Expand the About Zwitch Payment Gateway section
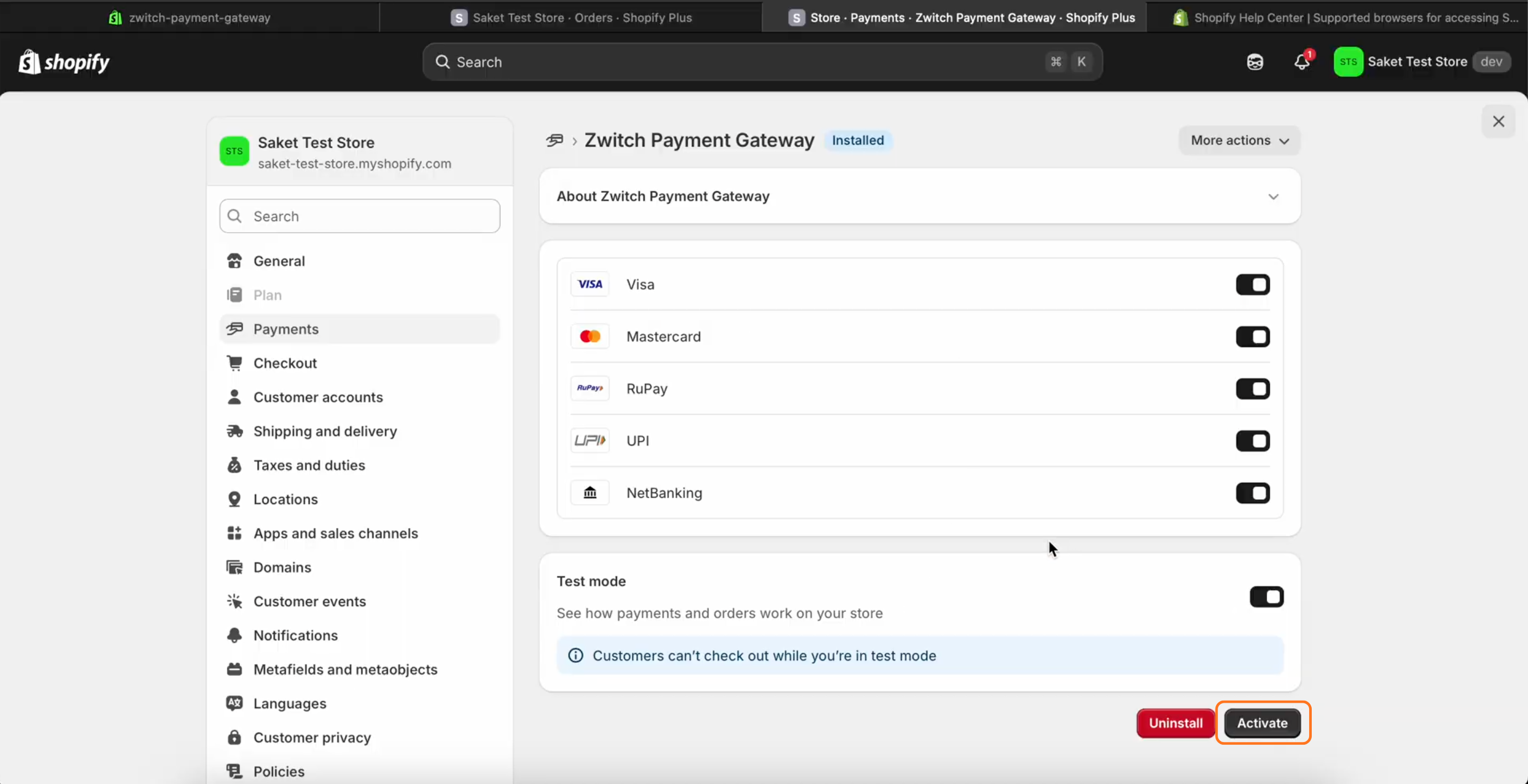Viewport: 1528px width, 784px height. pos(1273,197)
